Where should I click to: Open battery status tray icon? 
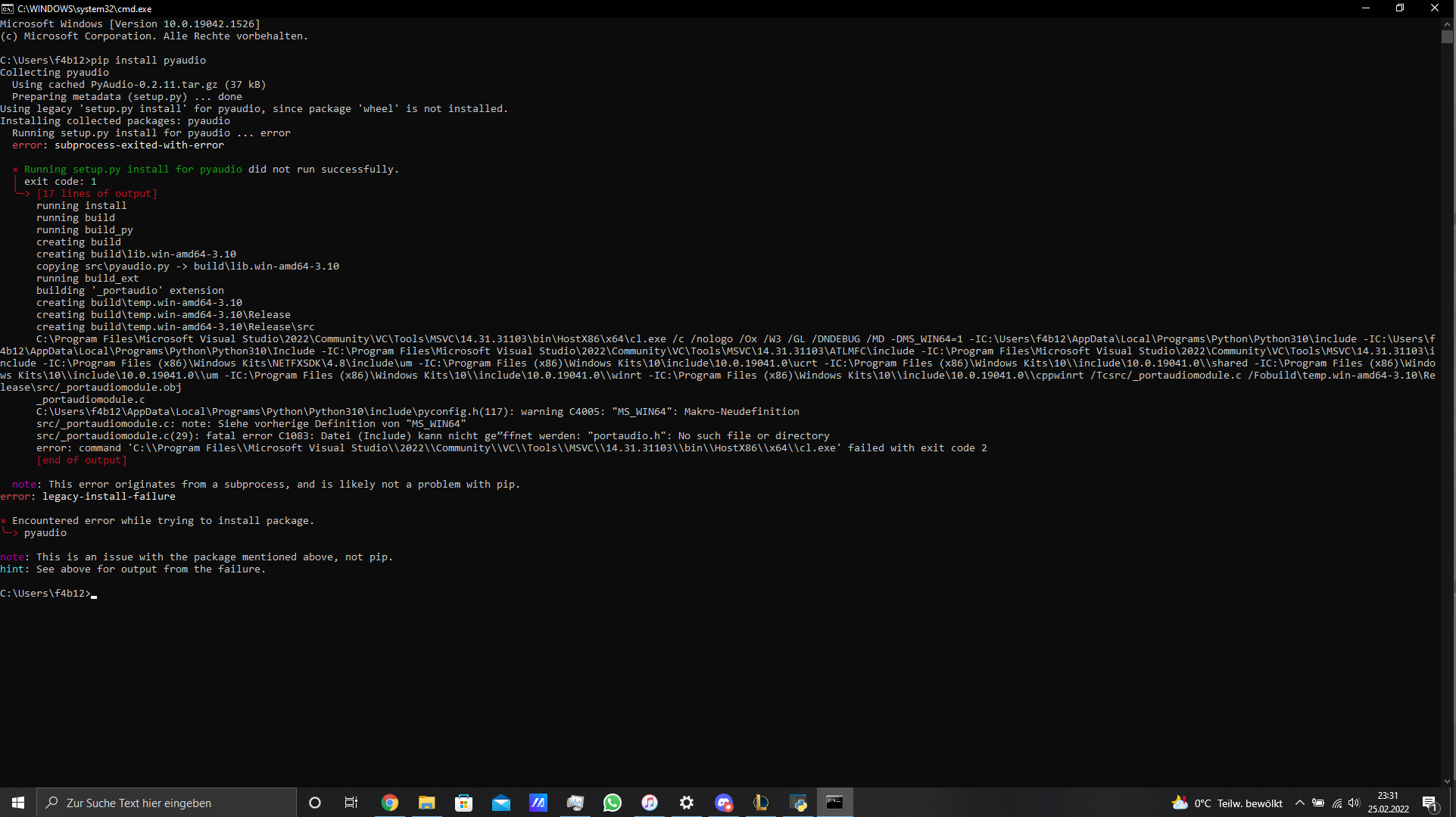click(x=1318, y=803)
